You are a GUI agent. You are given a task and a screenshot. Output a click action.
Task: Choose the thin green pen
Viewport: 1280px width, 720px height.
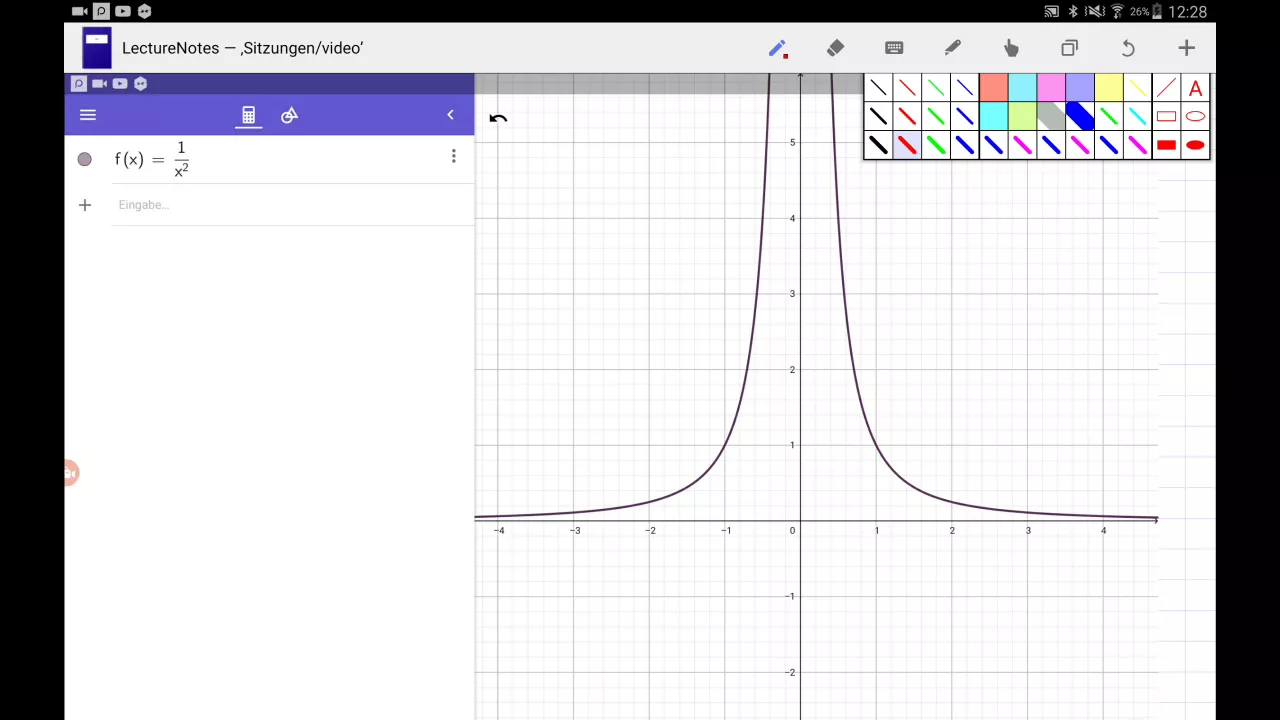point(936,88)
